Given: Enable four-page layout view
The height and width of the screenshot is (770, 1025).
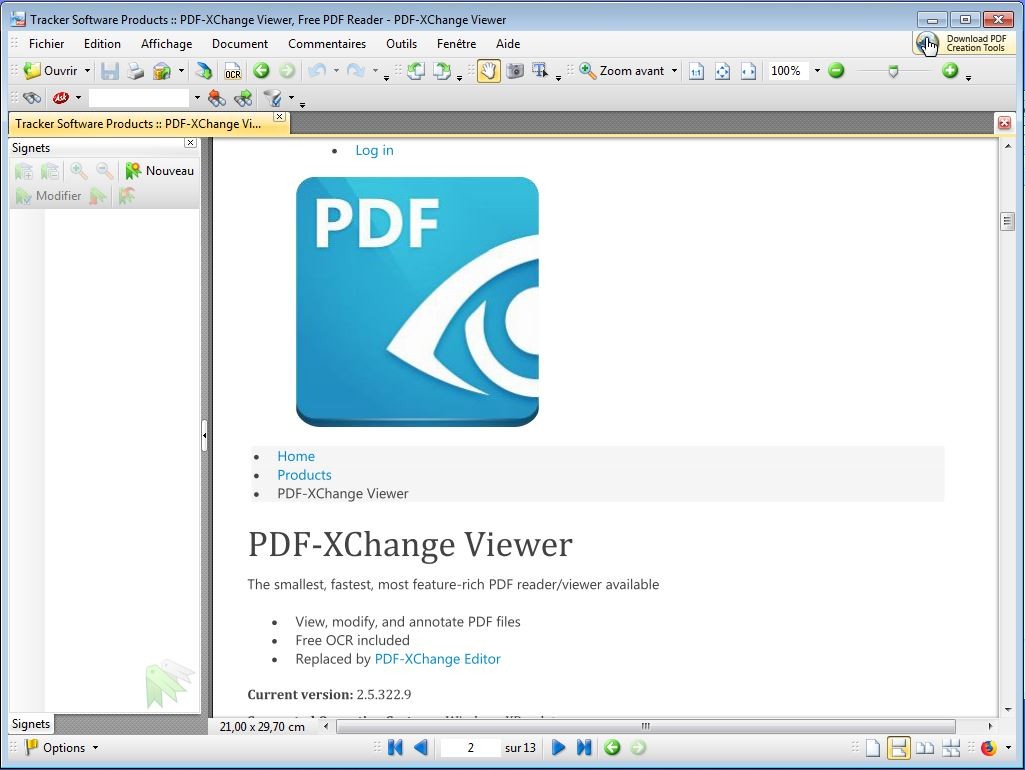Looking at the screenshot, I should pyautogui.click(x=950, y=747).
